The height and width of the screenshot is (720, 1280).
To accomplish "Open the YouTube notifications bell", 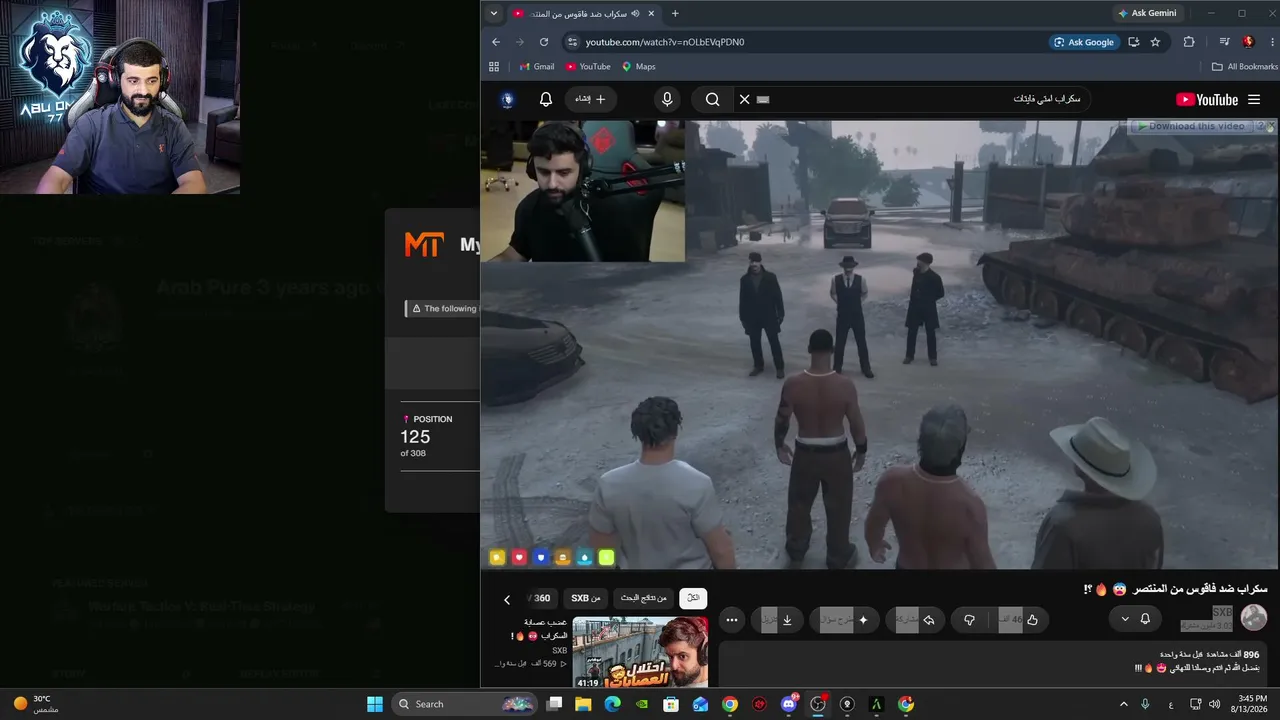I will [546, 99].
